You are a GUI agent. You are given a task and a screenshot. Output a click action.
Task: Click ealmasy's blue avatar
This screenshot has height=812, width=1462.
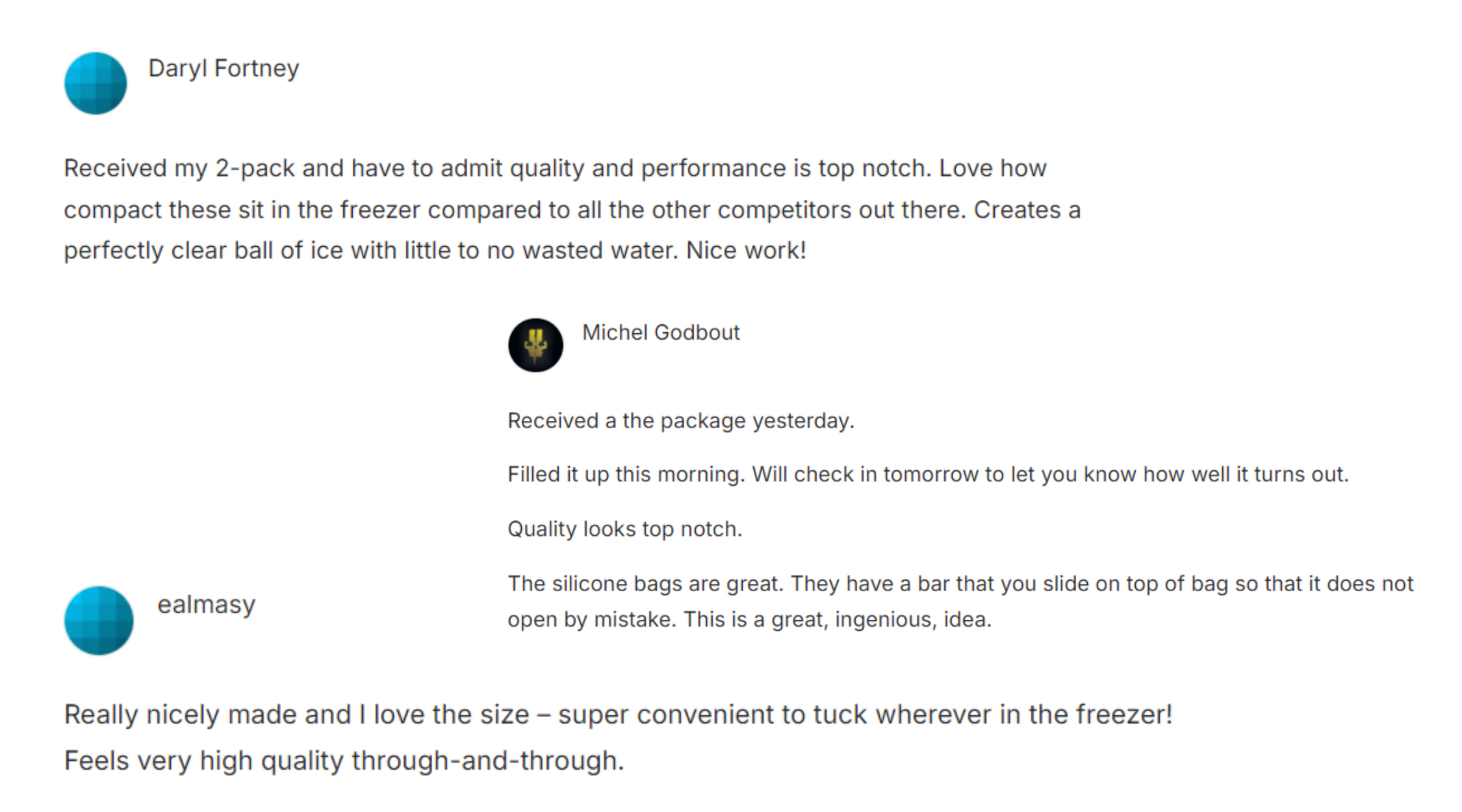pyautogui.click(x=99, y=620)
